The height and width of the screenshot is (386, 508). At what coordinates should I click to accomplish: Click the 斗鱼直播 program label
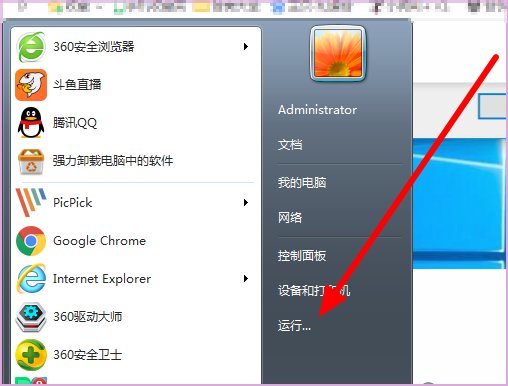point(77,85)
